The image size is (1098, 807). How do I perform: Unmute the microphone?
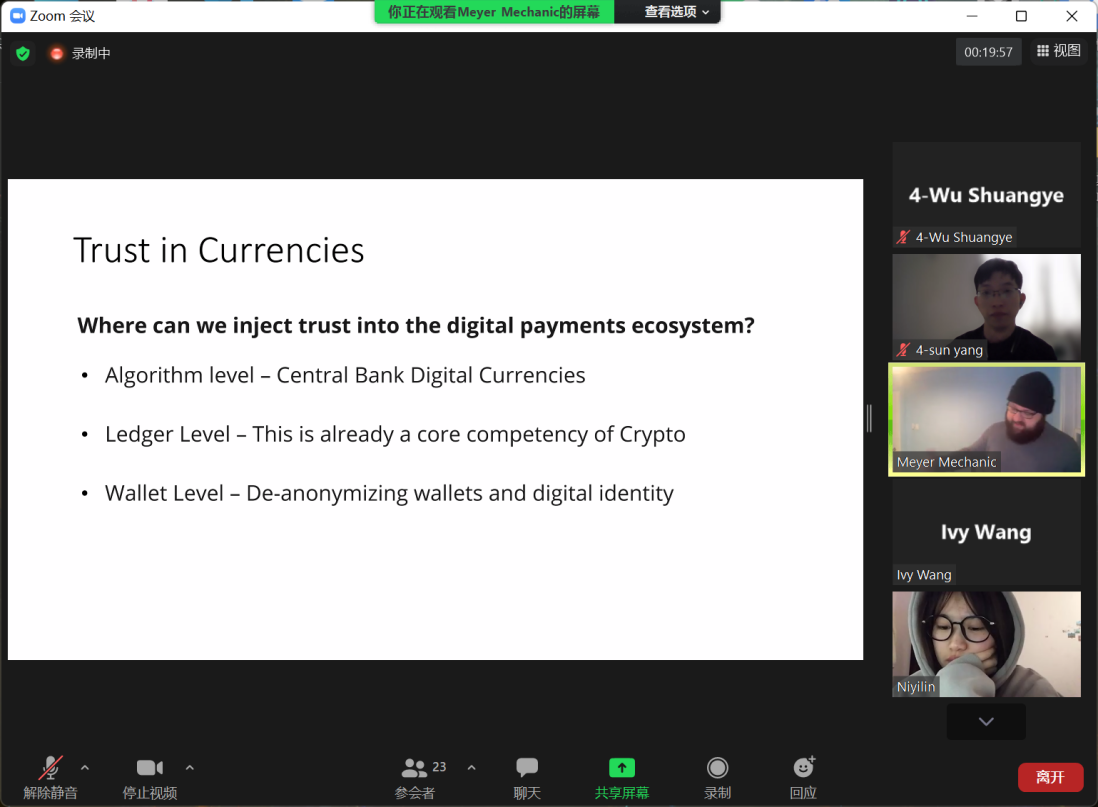50,768
